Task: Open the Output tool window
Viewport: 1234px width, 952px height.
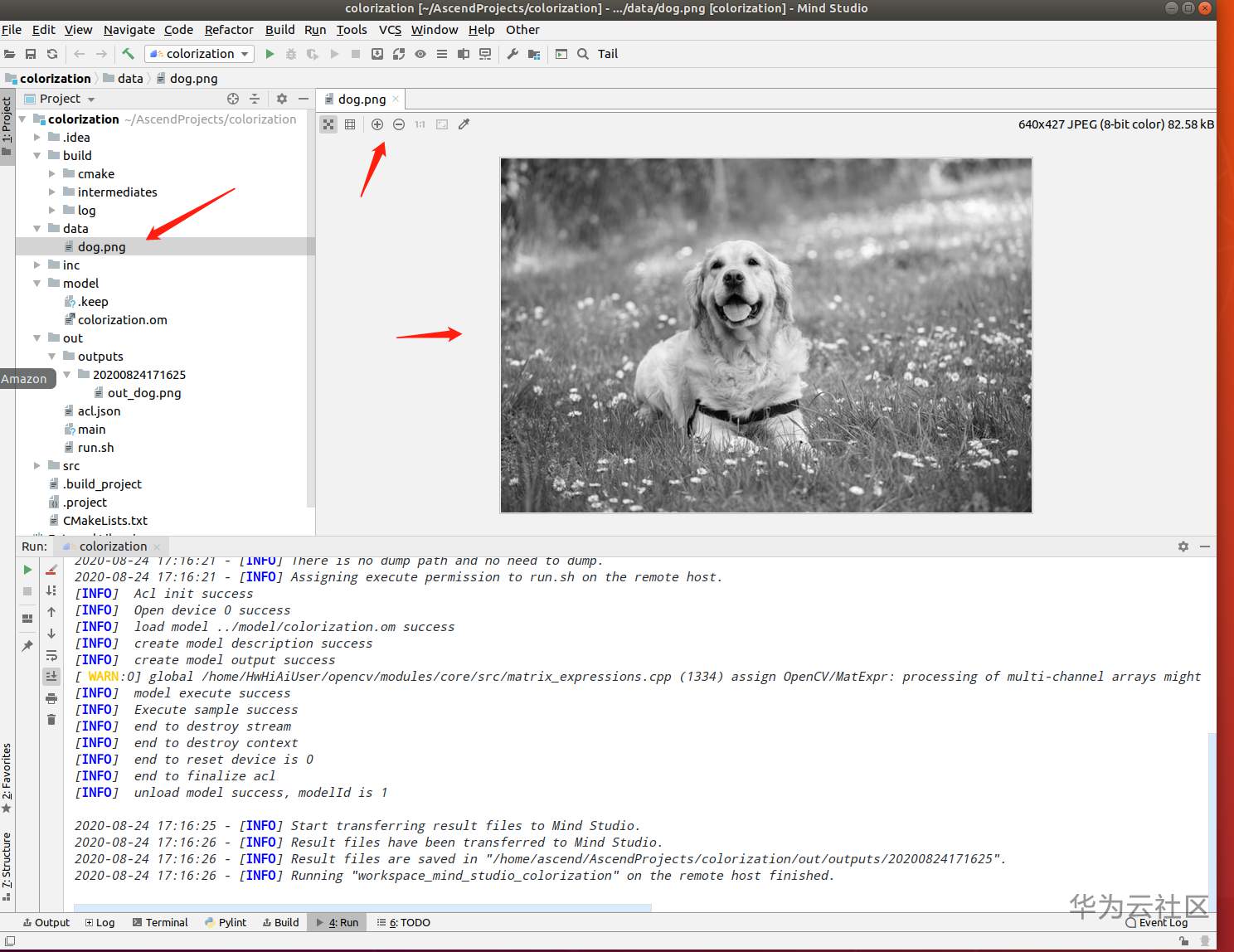Action: 46,922
